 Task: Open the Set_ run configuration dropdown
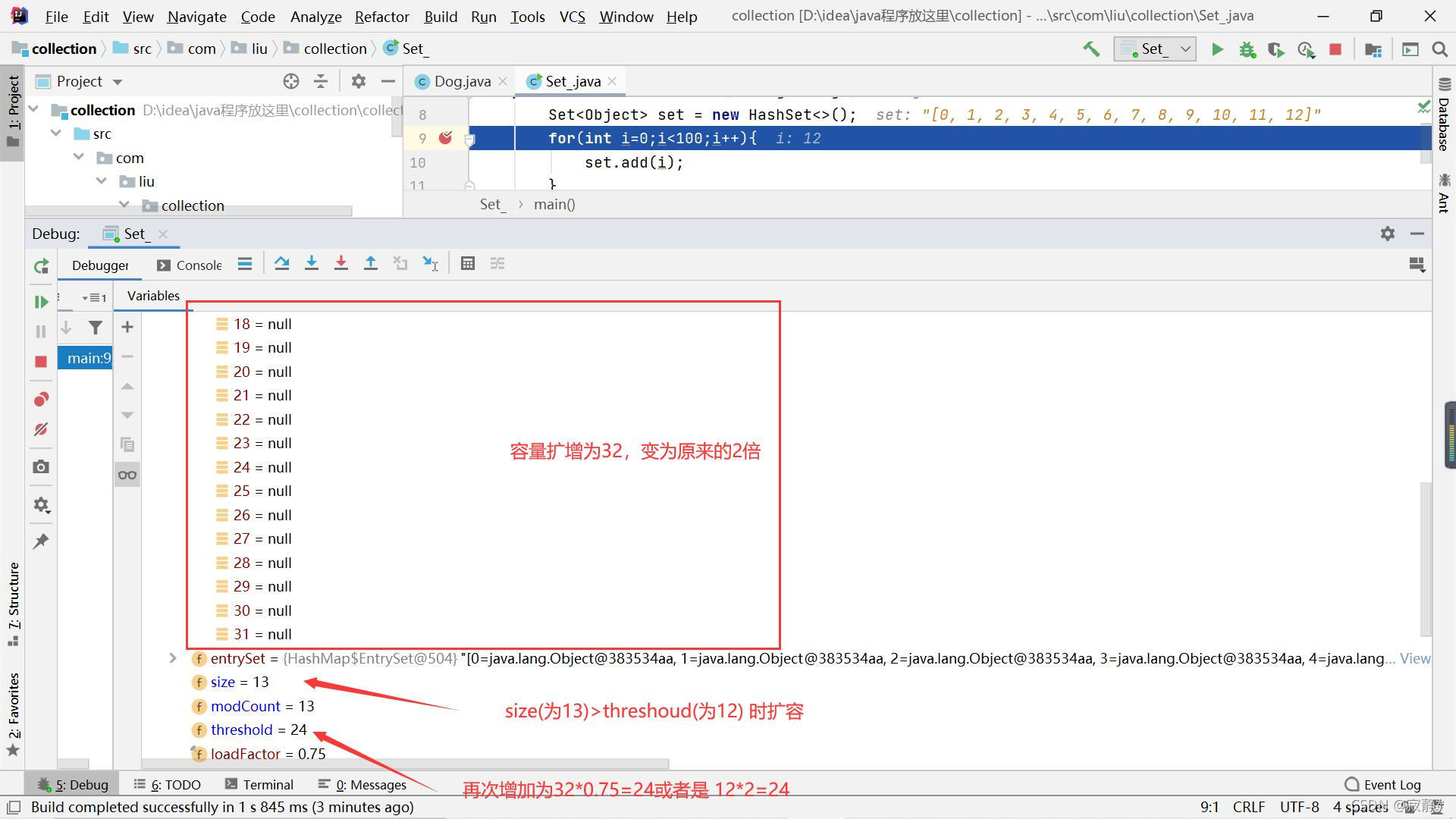tap(1155, 49)
